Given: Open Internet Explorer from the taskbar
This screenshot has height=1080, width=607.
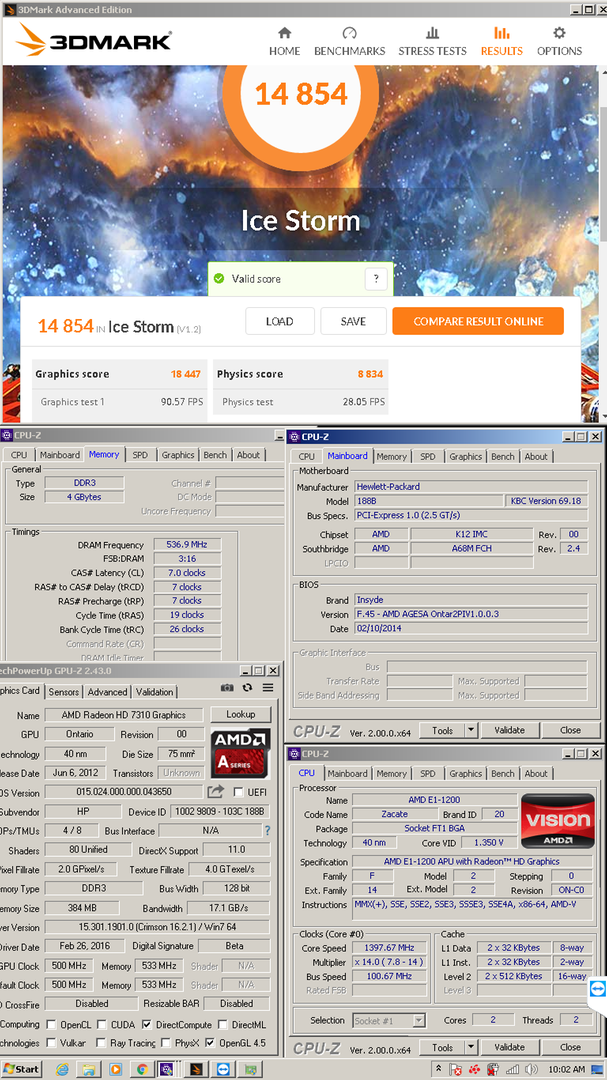Looking at the screenshot, I should pyautogui.click(x=63, y=1069).
